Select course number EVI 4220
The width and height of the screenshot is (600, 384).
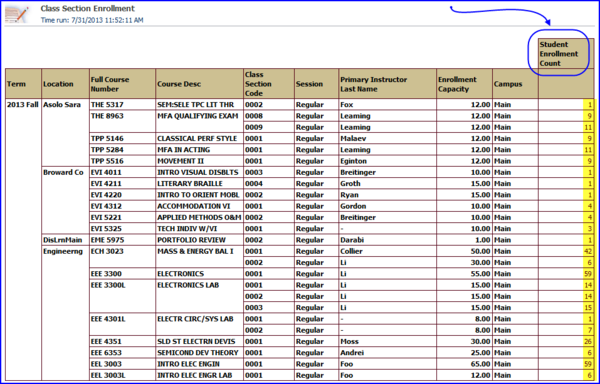(106, 195)
